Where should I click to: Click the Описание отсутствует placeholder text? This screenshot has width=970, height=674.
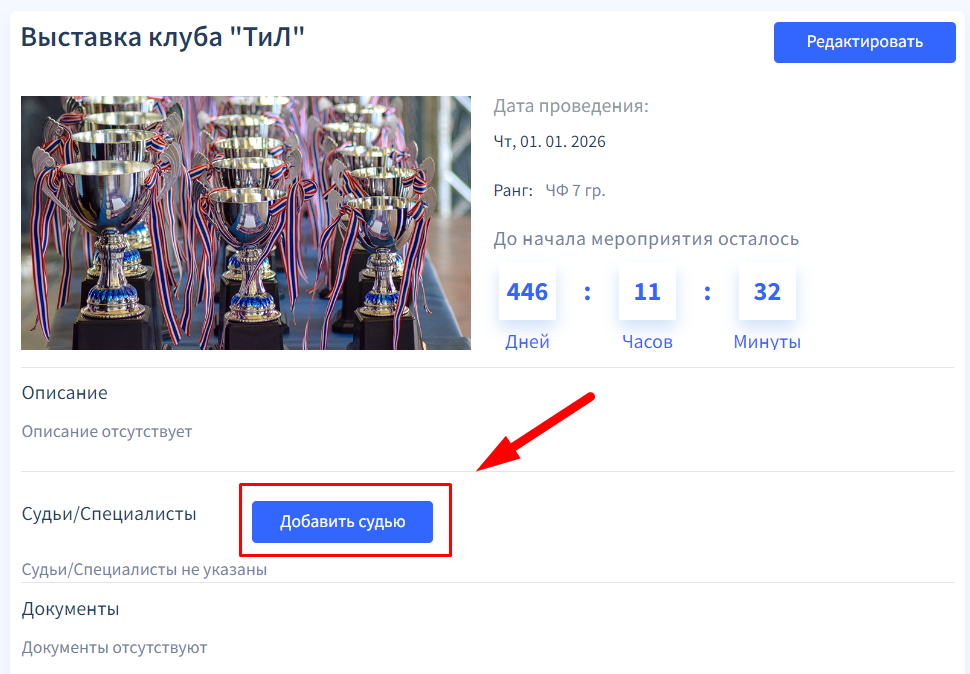107,432
